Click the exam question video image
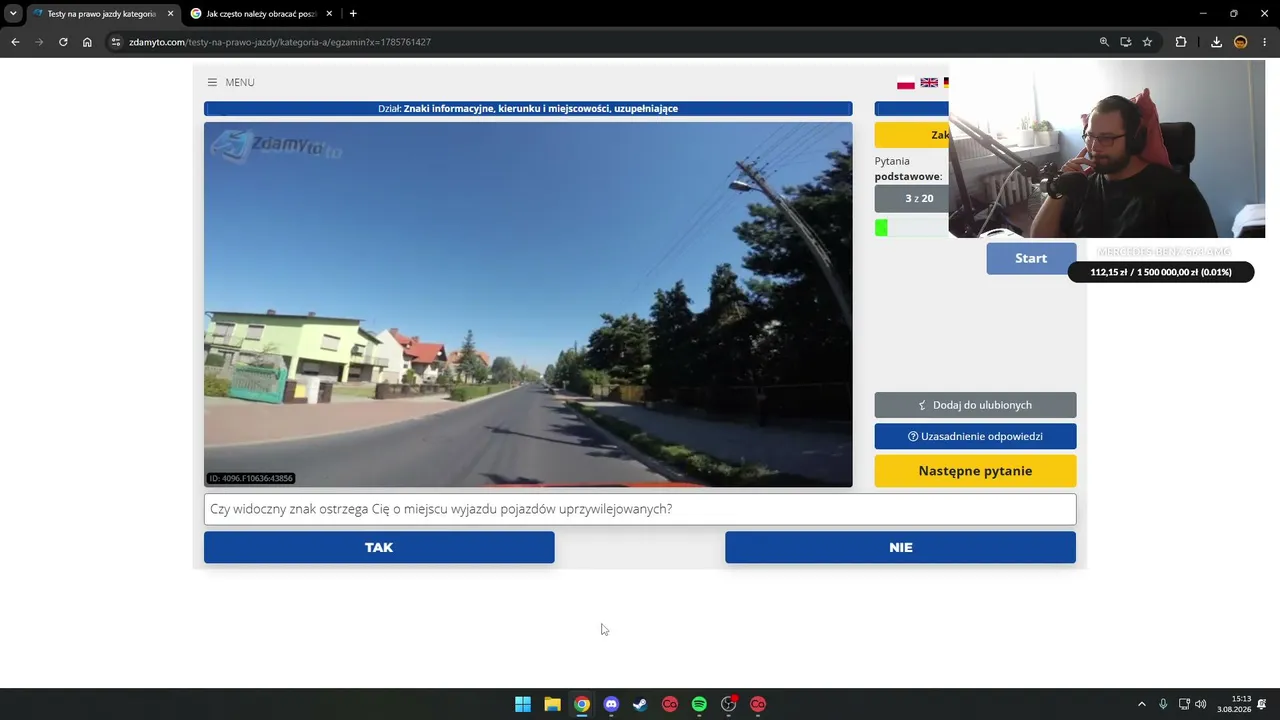The height and width of the screenshot is (720, 1280). click(x=528, y=304)
